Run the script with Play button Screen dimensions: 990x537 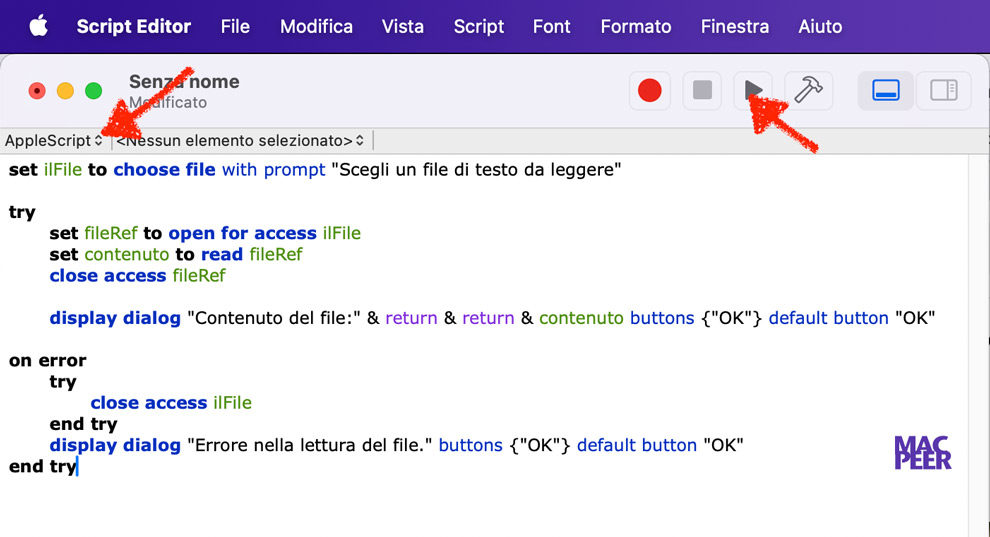[754, 91]
